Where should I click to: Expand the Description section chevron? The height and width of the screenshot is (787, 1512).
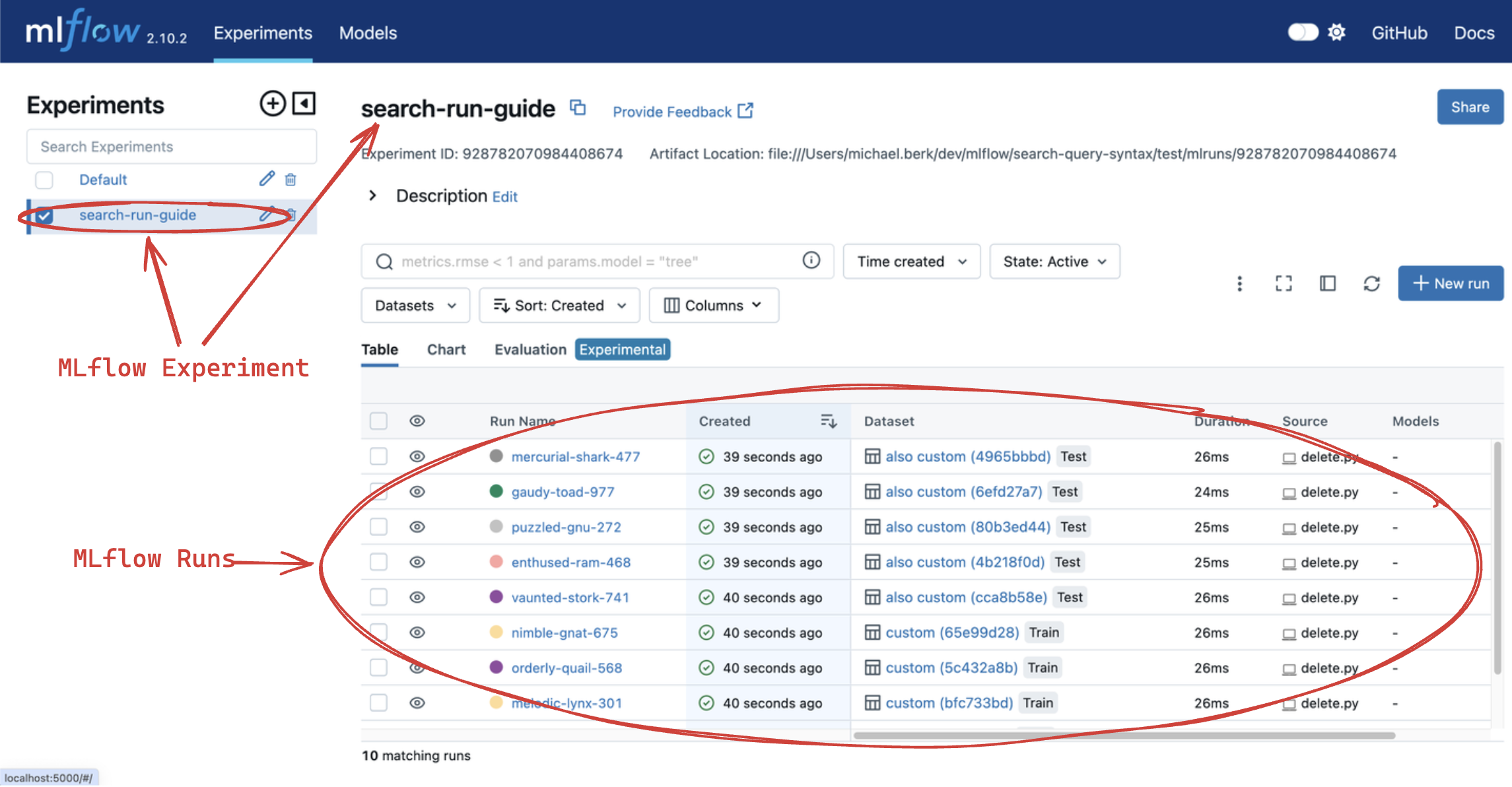coord(373,195)
